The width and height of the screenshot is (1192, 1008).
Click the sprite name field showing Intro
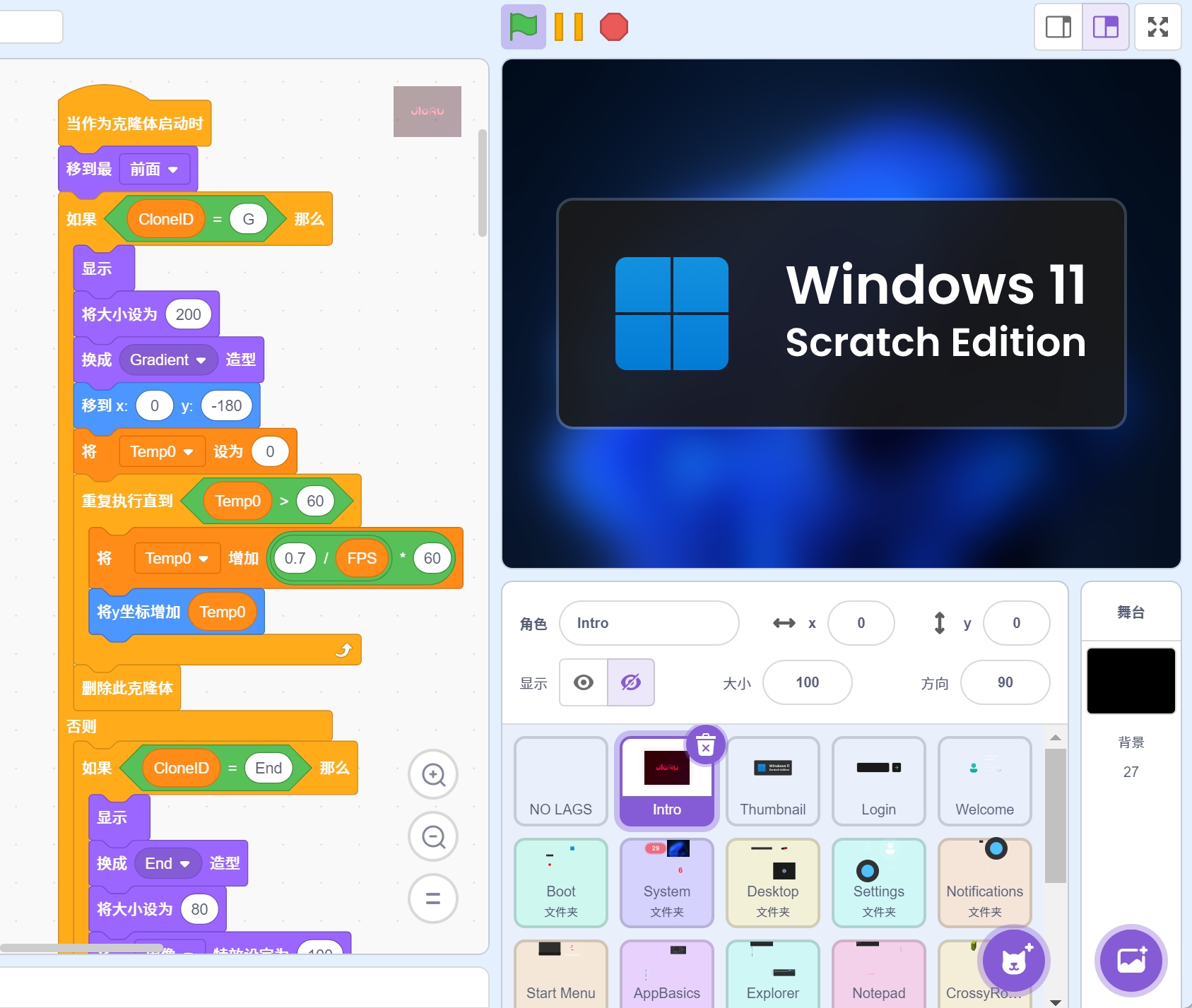(x=649, y=623)
